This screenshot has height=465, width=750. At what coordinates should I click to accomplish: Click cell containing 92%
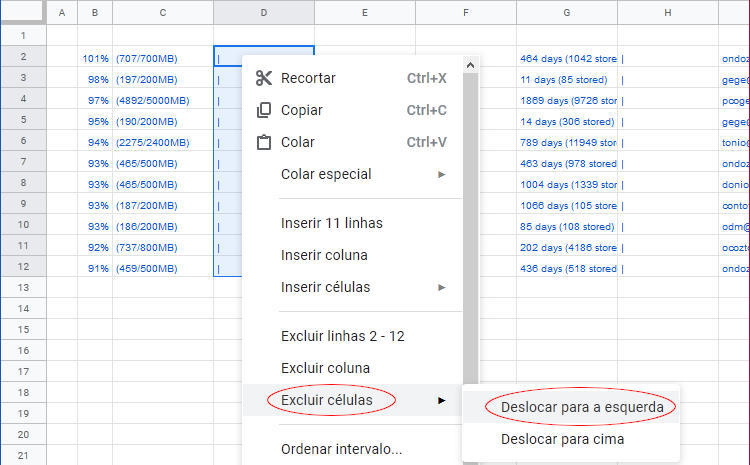pyautogui.click(x=95, y=247)
